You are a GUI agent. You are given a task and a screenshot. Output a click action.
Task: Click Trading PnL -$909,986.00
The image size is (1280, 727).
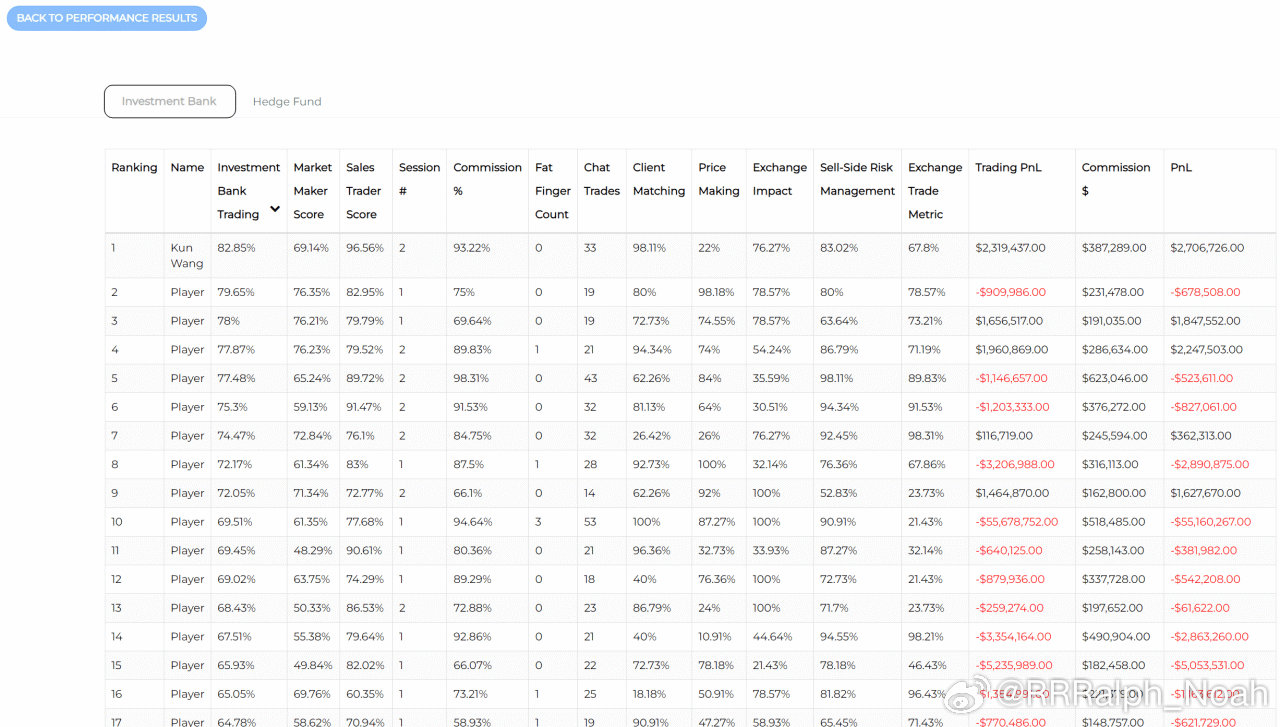pos(1010,293)
